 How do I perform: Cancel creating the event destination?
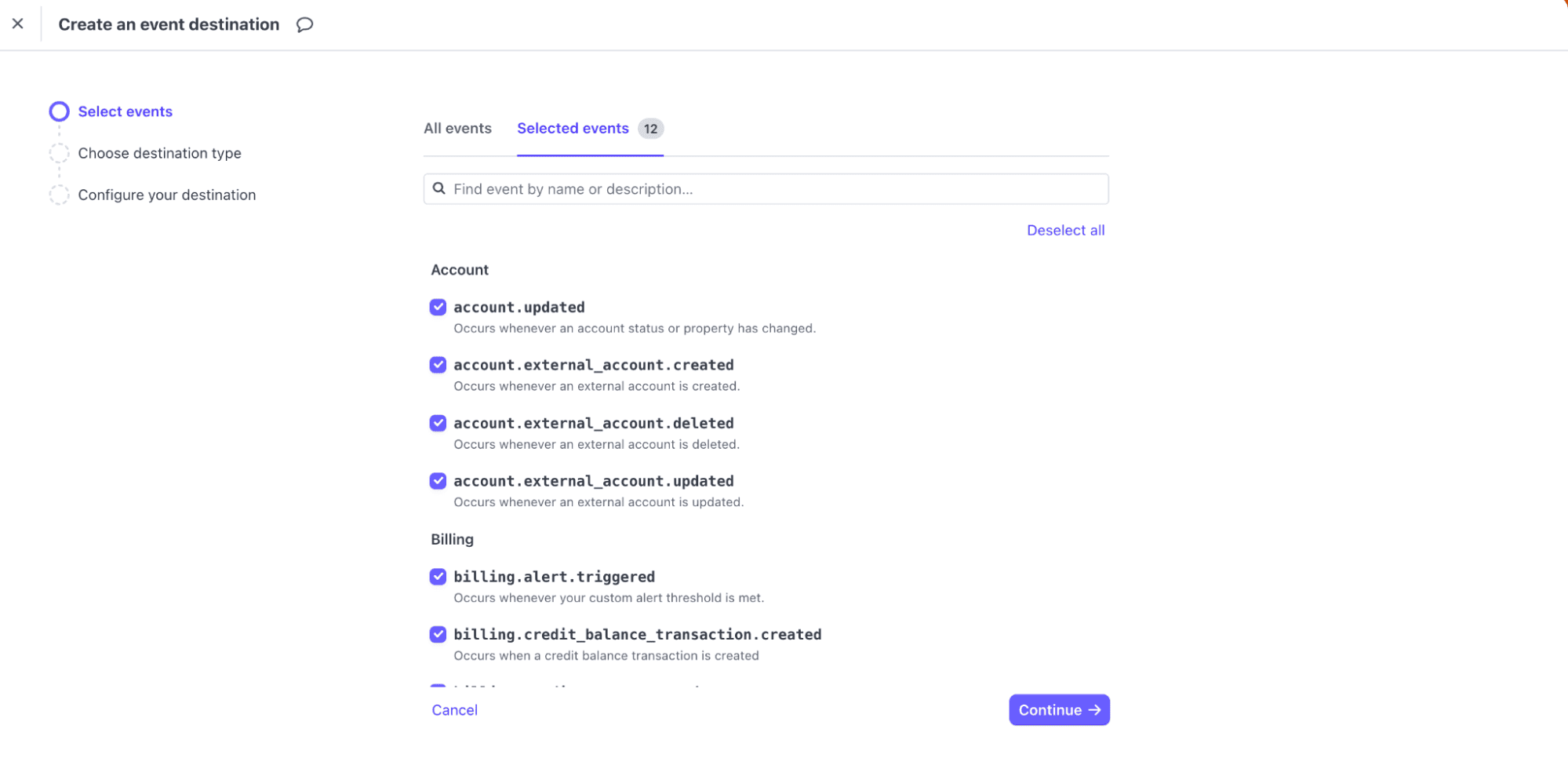click(x=454, y=709)
